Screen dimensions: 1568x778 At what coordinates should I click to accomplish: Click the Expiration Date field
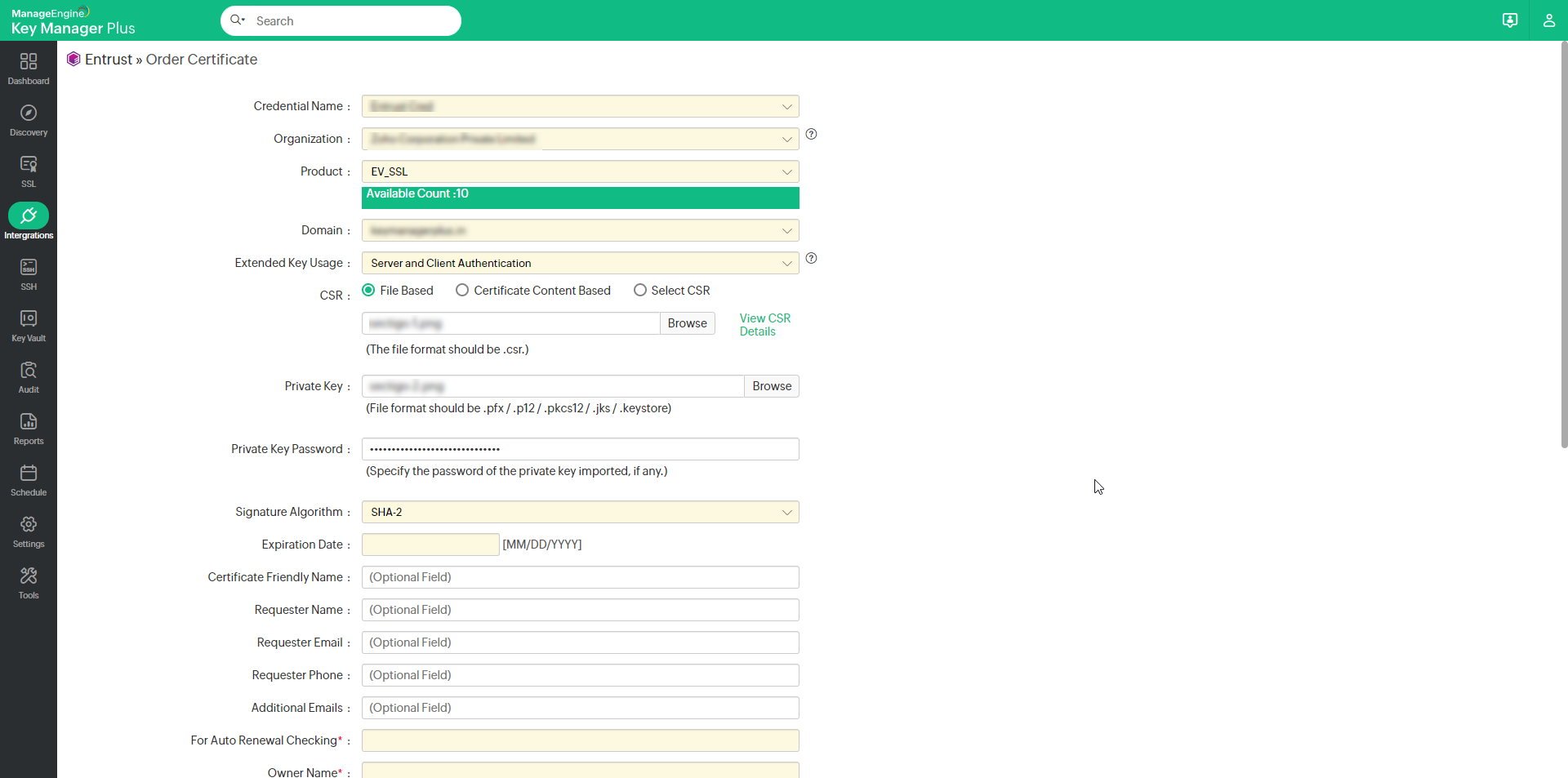point(430,545)
